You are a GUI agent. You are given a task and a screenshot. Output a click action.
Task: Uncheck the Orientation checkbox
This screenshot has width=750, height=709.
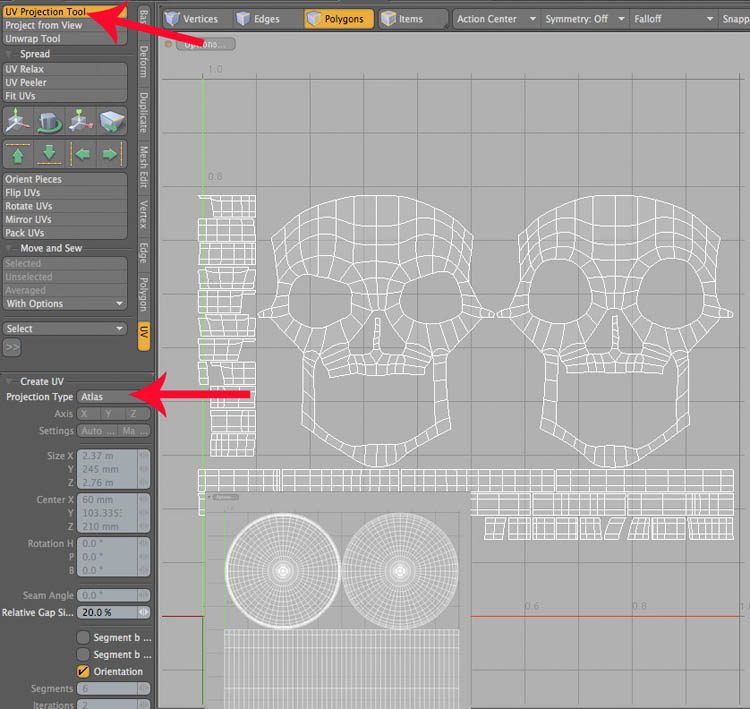pyautogui.click(x=83, y=671)
